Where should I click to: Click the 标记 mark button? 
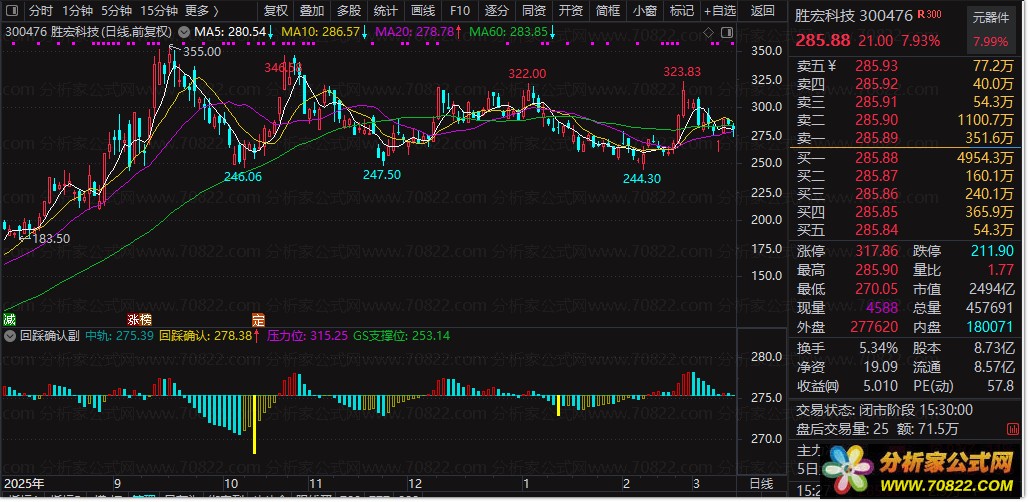681,11
